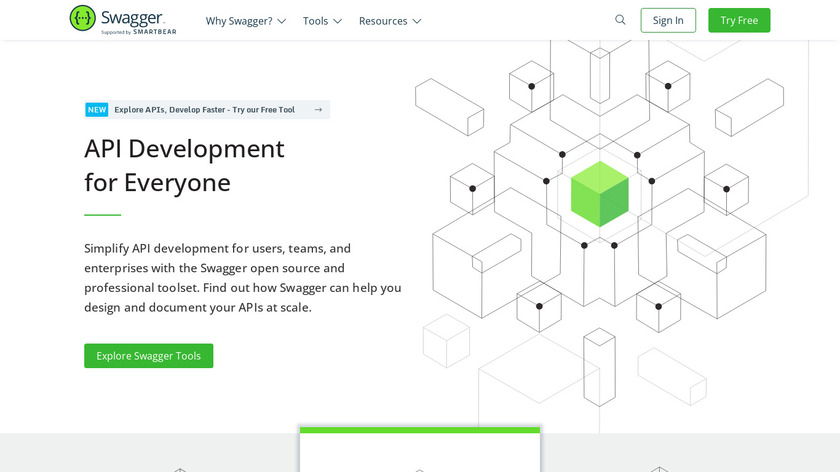
Task: Click the green cube illustration
Action: [x=599, y=194]
